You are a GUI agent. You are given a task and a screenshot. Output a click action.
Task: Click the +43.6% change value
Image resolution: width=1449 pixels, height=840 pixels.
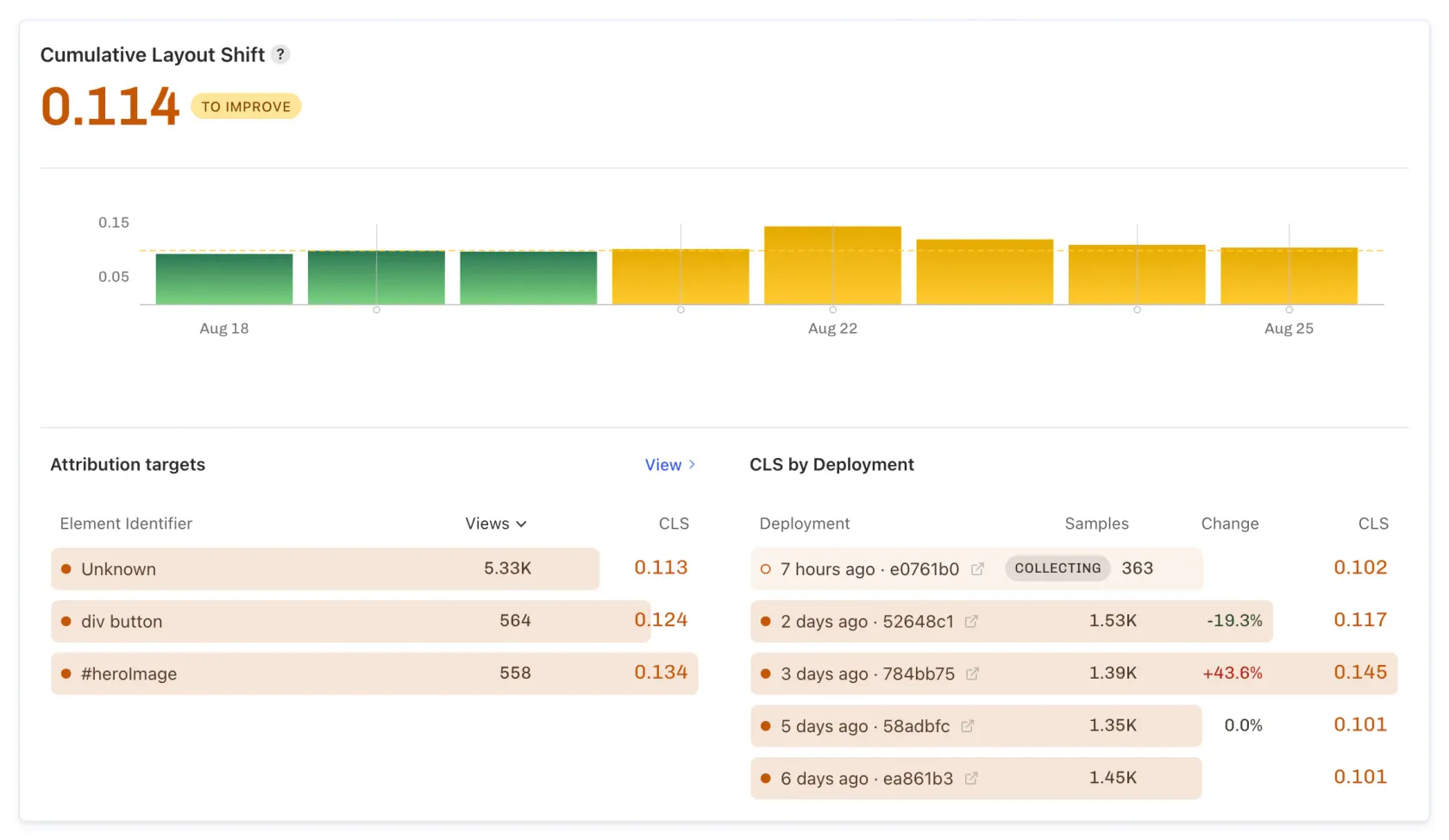click(x=1233, y=674)
